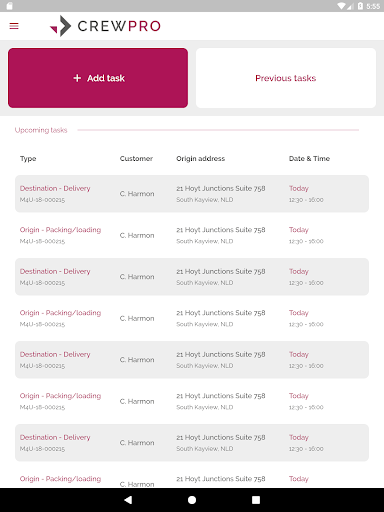Viewport: 384px width, 512px height.
Task: Open the third Origin - Packing/loading task
Action: pyautogui.click(x=192, y=401)
